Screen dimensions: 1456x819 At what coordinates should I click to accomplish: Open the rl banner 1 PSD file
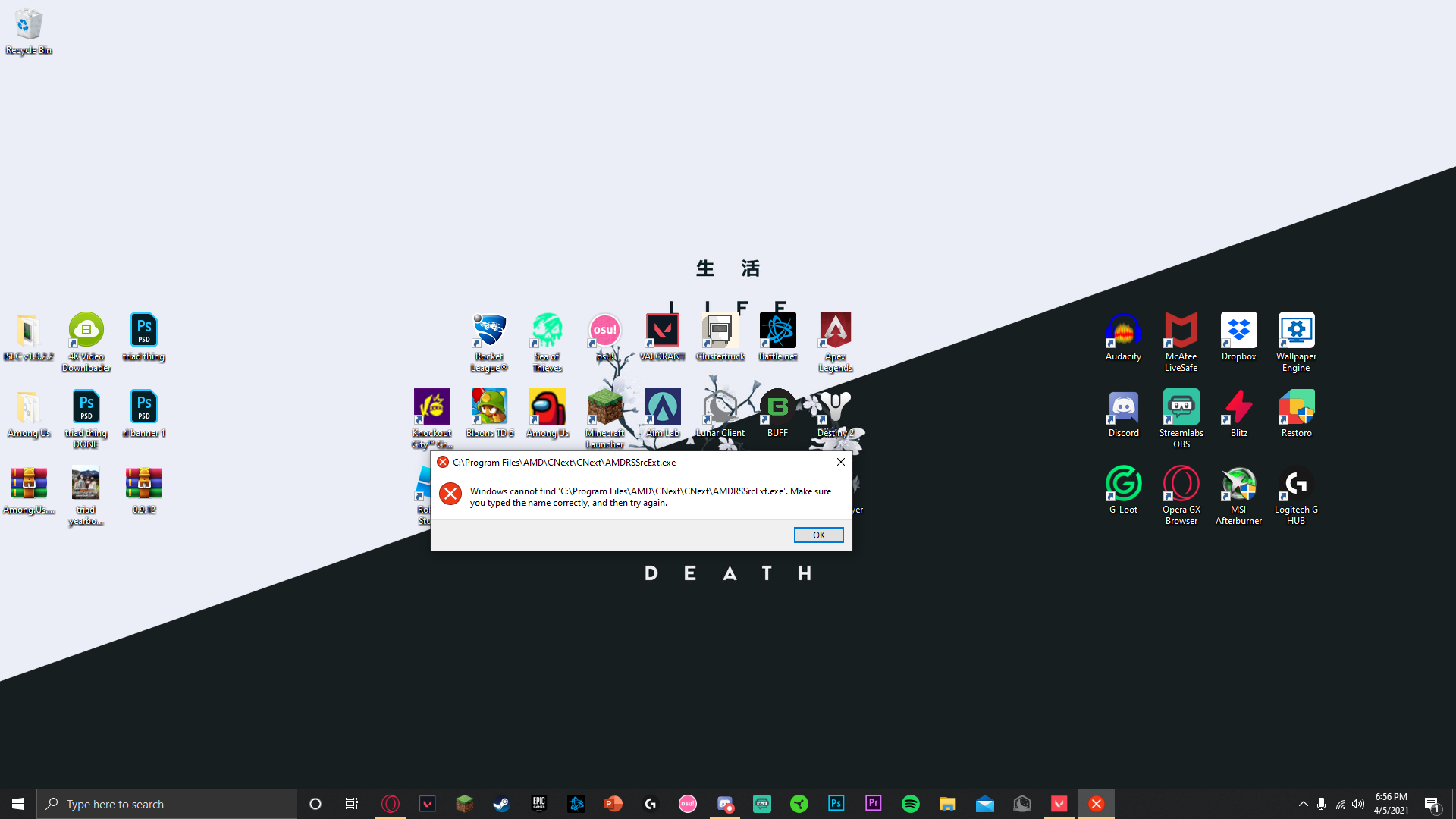point(144,414)
